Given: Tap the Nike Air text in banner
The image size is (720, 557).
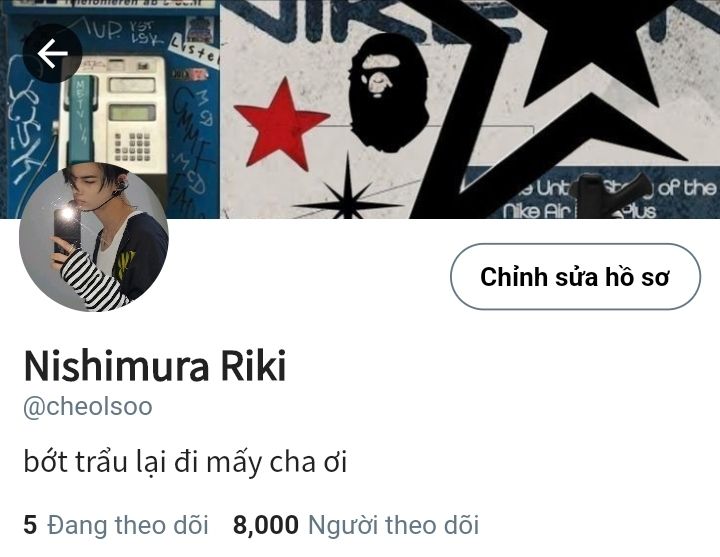Looking at the screenshot, I should 536,211.
